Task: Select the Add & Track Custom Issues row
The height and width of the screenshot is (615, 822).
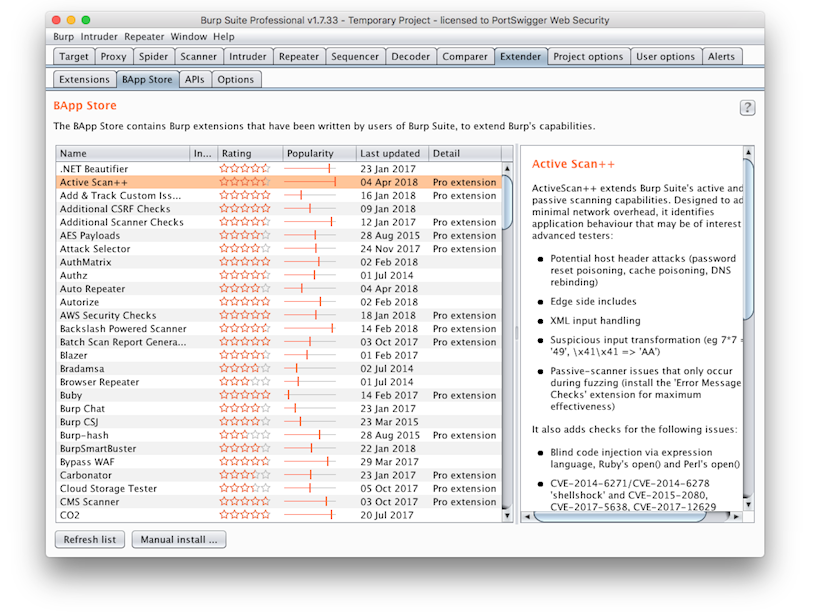Action: (x=279, y=196)
